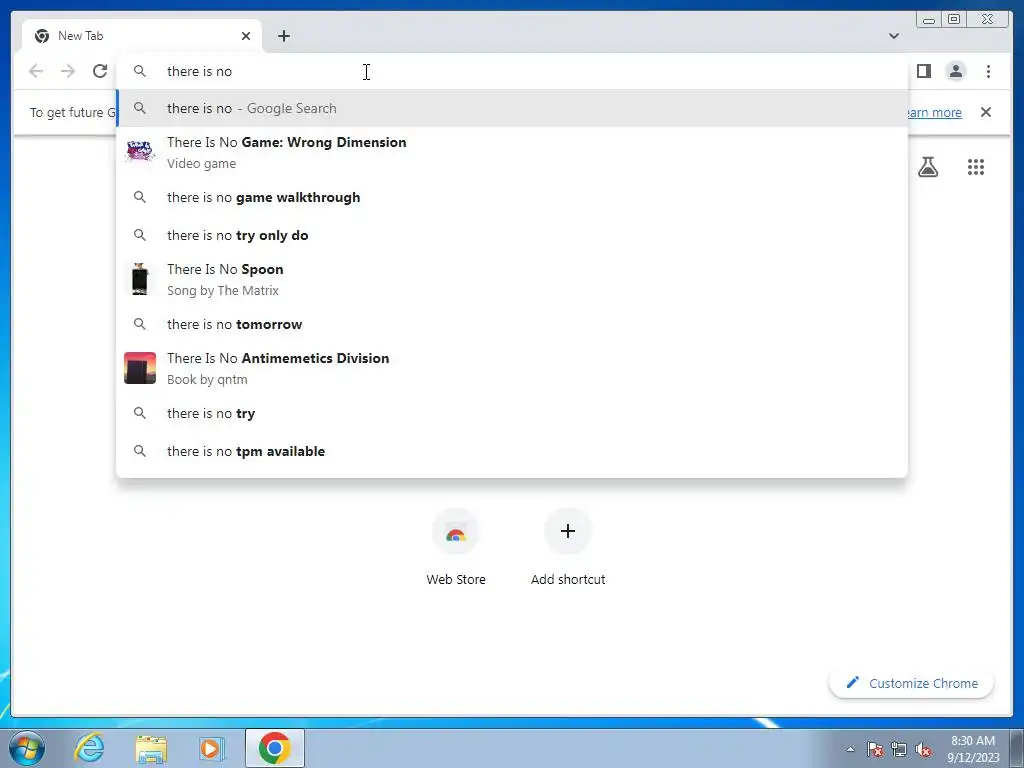Screen dimensions: 1024x768
Task: Select 'there is no game walkthrough' suggestion
Action: coord(512,197)
